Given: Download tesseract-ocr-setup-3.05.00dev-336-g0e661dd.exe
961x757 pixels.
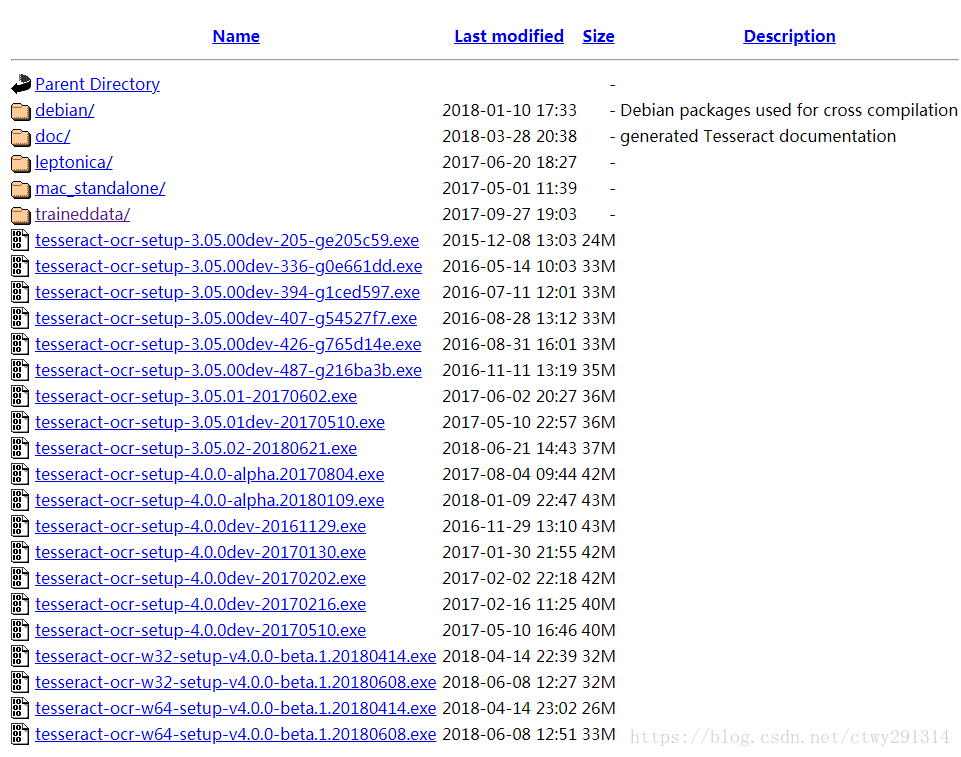Looking at the screenshot, I should coord(229,266).
